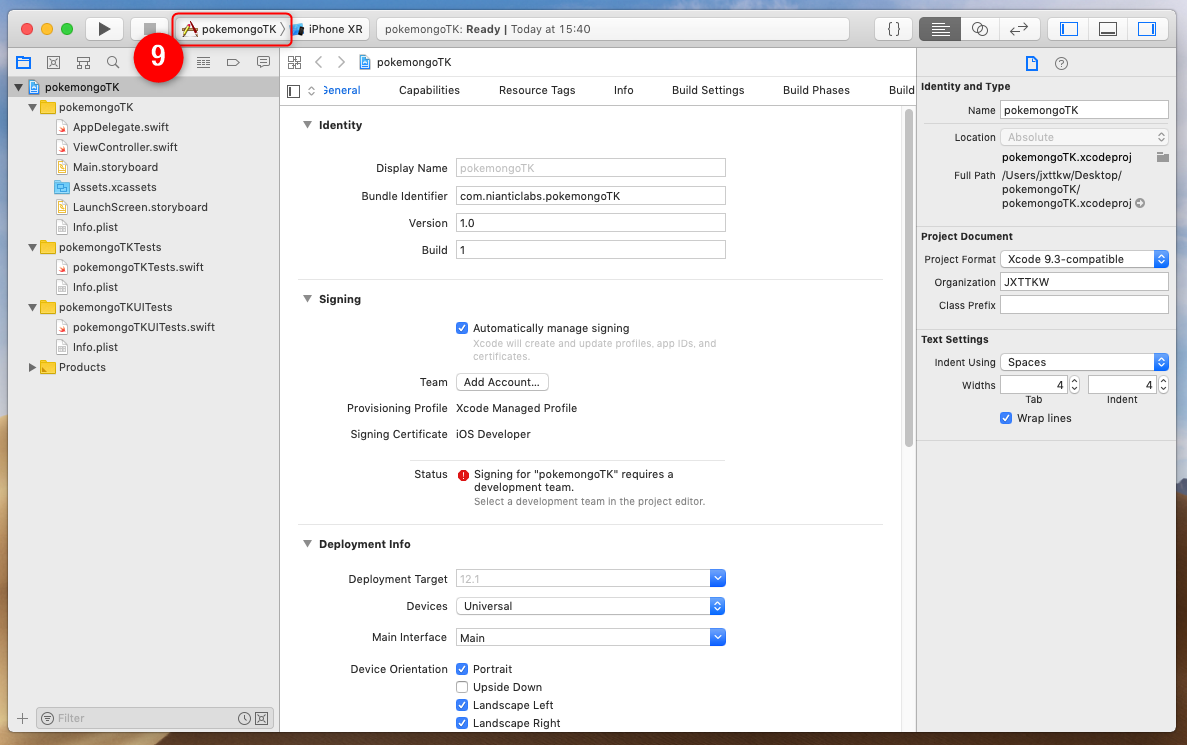Open the iPhone XR device destination selector
Image resolution: width=1187 pixels, height=745 pixels.
click(x=329, y=29)
